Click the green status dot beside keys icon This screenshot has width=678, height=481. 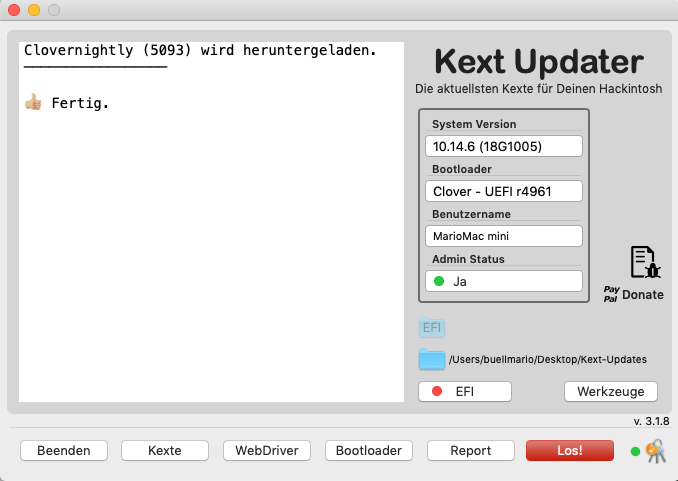635,452
